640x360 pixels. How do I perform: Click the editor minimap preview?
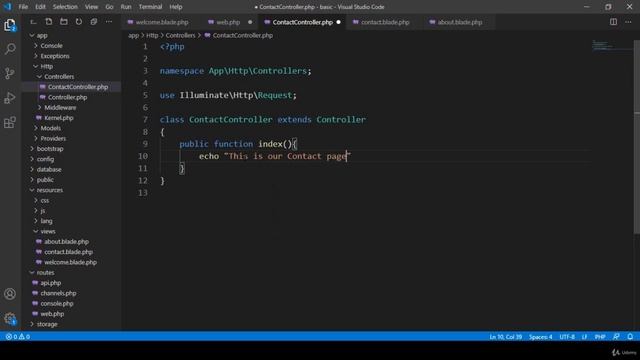(612, 46)
